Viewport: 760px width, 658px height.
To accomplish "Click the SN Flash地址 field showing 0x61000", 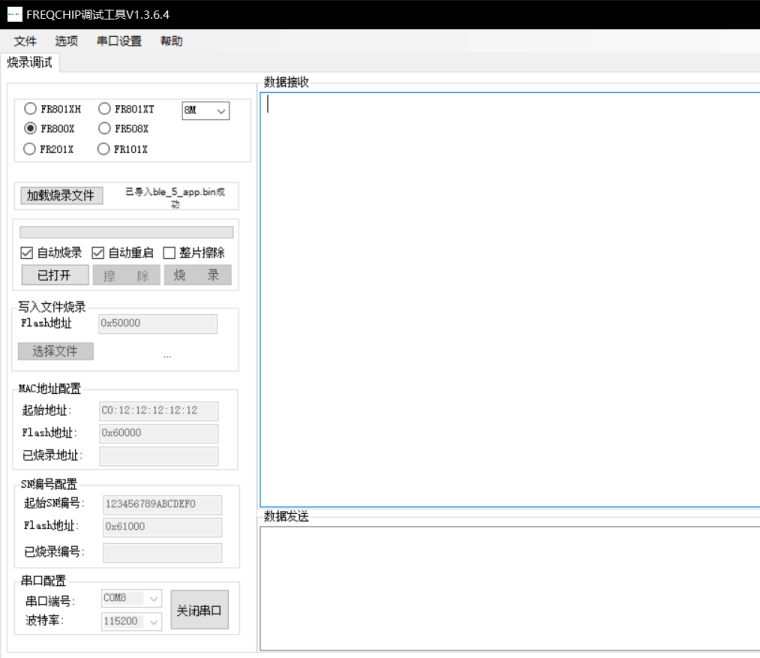I will [162, 527].
